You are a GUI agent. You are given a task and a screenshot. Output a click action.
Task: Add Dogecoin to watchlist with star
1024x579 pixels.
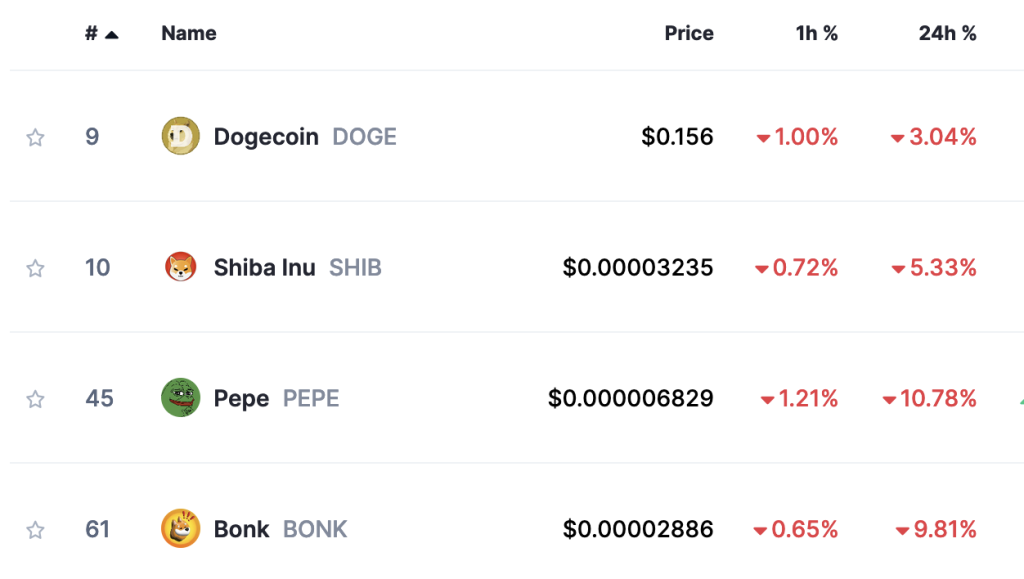[35, 137]
